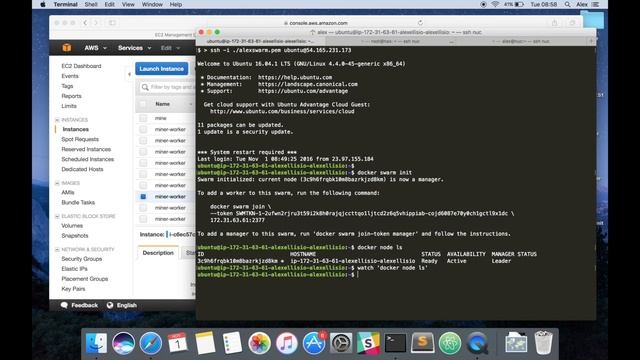Click the Launch Instance button

tap(162, 69)
